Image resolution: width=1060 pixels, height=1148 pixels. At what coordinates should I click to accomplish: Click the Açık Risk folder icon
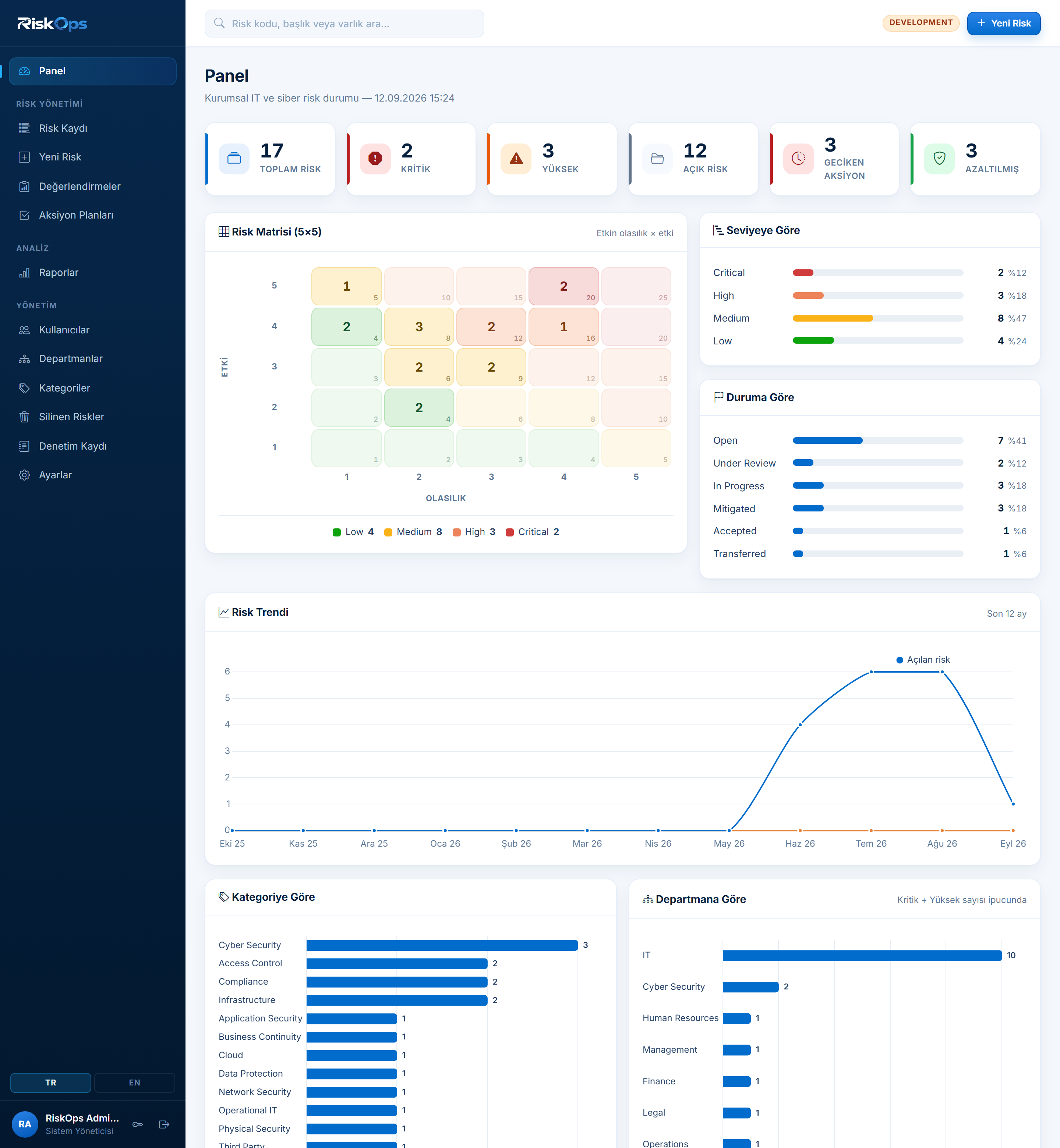pos(657,159)
